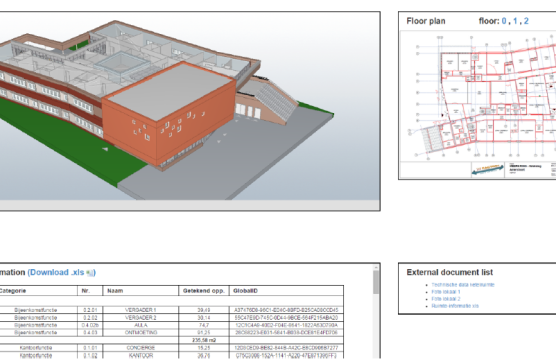The image size is (556, 364).
Task: Click the information table's vertical scrollbar thumb
Action: pos(376,282)
